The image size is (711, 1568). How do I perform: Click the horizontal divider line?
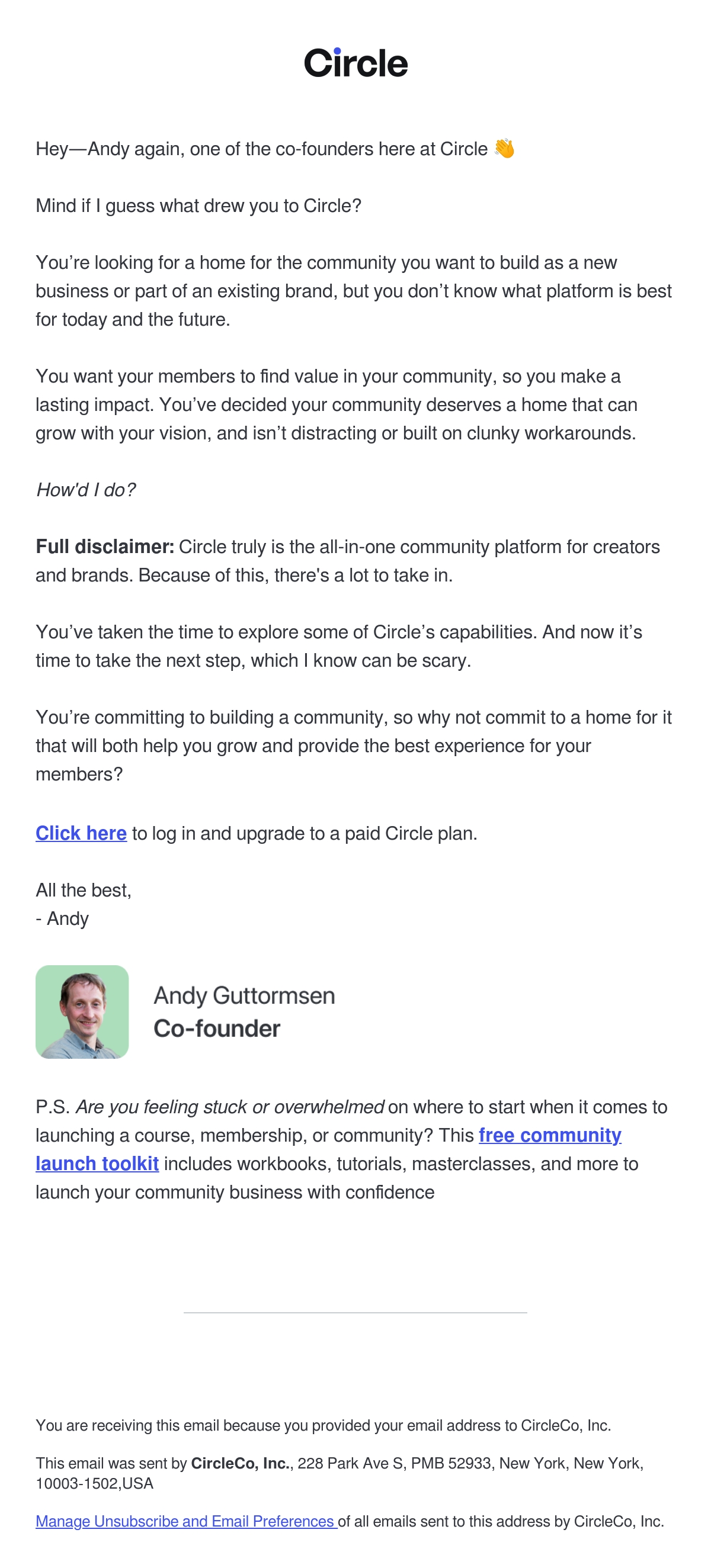[x=355, y=1313]
